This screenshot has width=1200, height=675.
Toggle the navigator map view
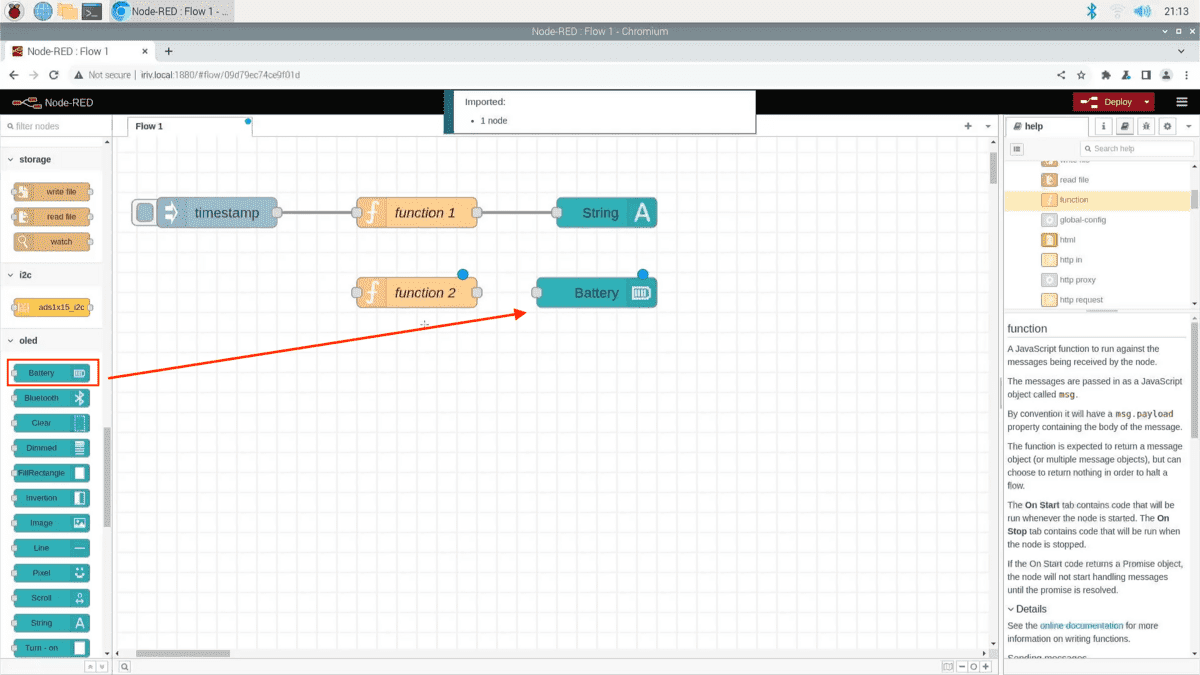point(947,666)
